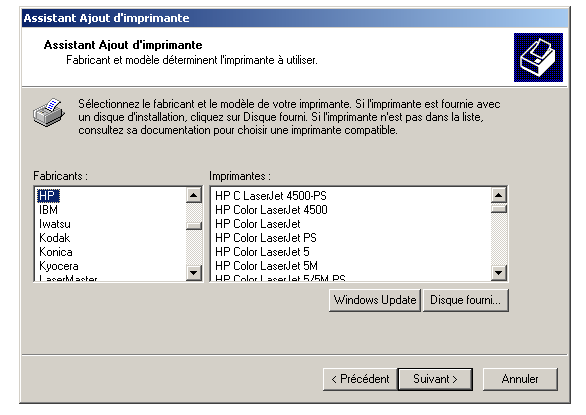The width and height of the screenshot is (586, 415).
Task: Select IBM in the manufacturers list
Action: click(x=49, y=210)
